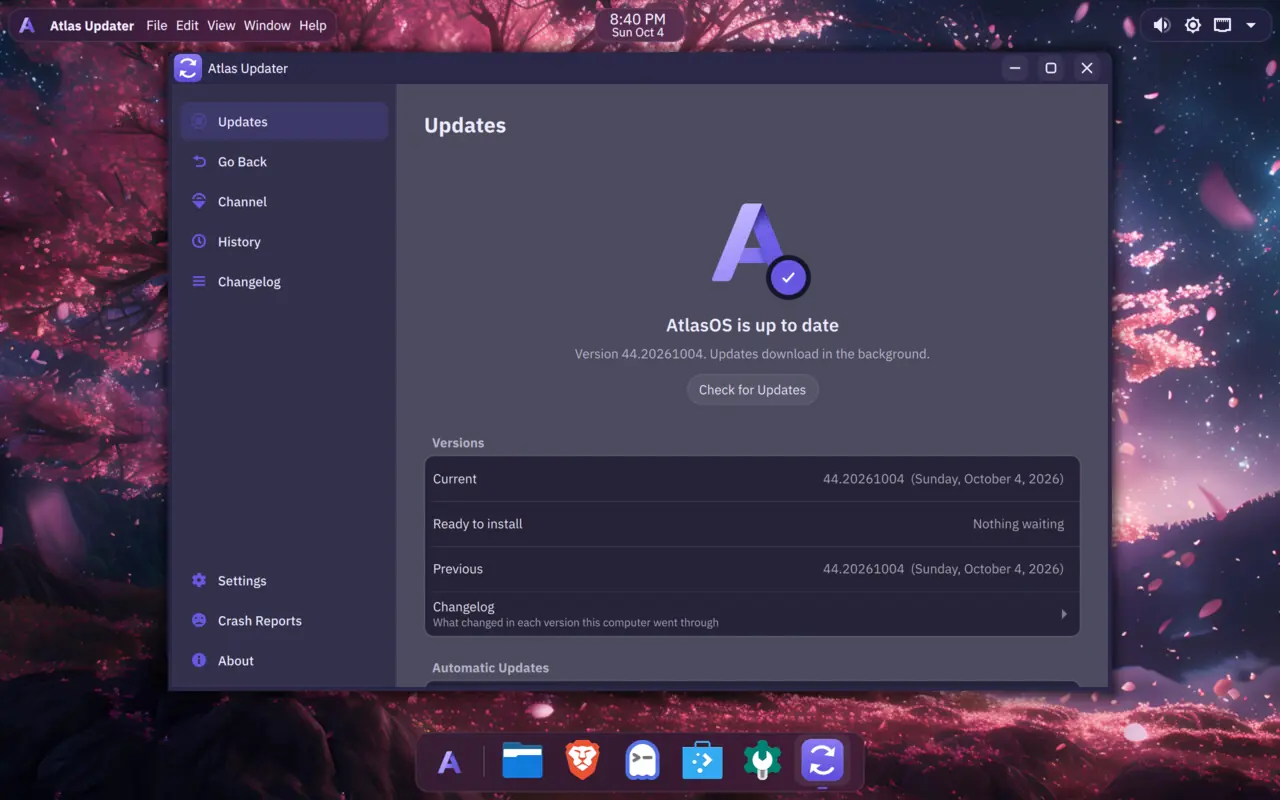1280x800 pixels.
Task: Open the green gear wrench tool in dock
Action: click(762, 761)
